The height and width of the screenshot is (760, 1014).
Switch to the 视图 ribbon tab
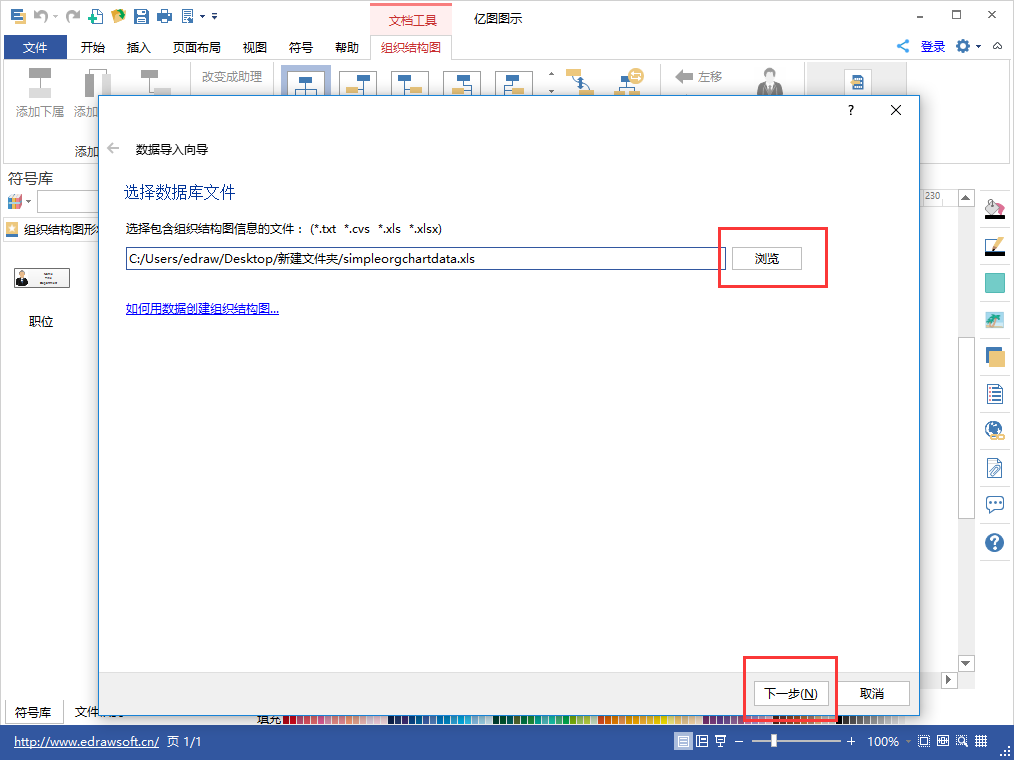click(x=255, y=47)
